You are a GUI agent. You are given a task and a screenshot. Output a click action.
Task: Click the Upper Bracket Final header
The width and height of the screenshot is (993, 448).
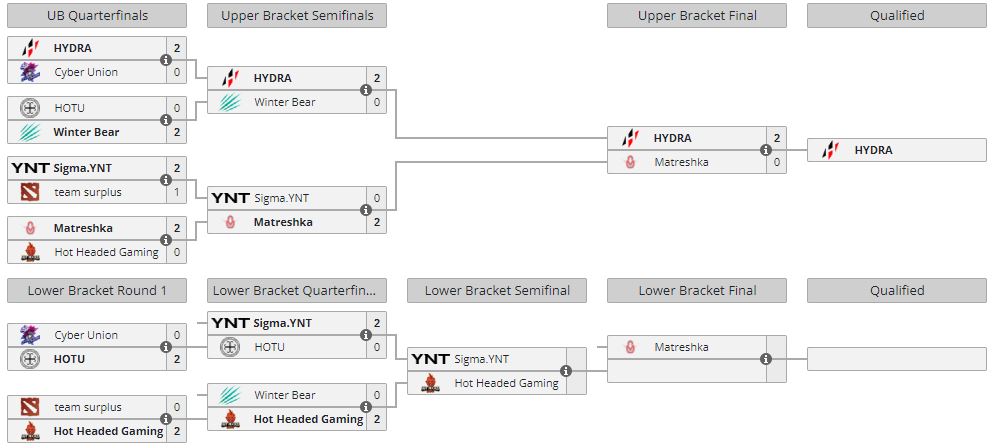[x=696, y=15]
